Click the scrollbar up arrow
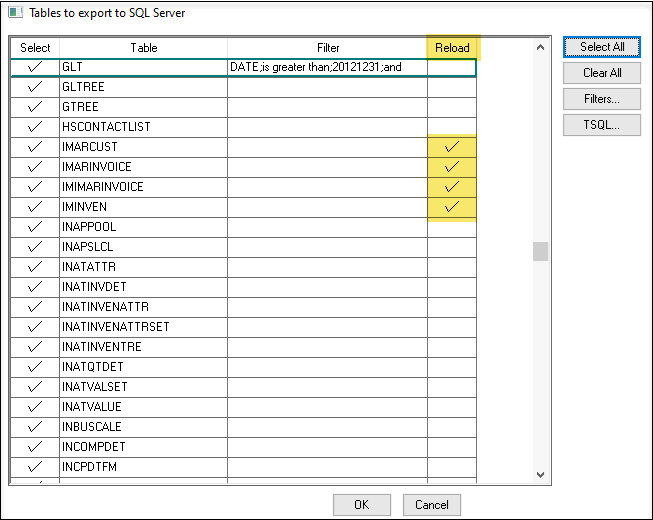Screen dimensions: 653x520 tap(540, 47)
